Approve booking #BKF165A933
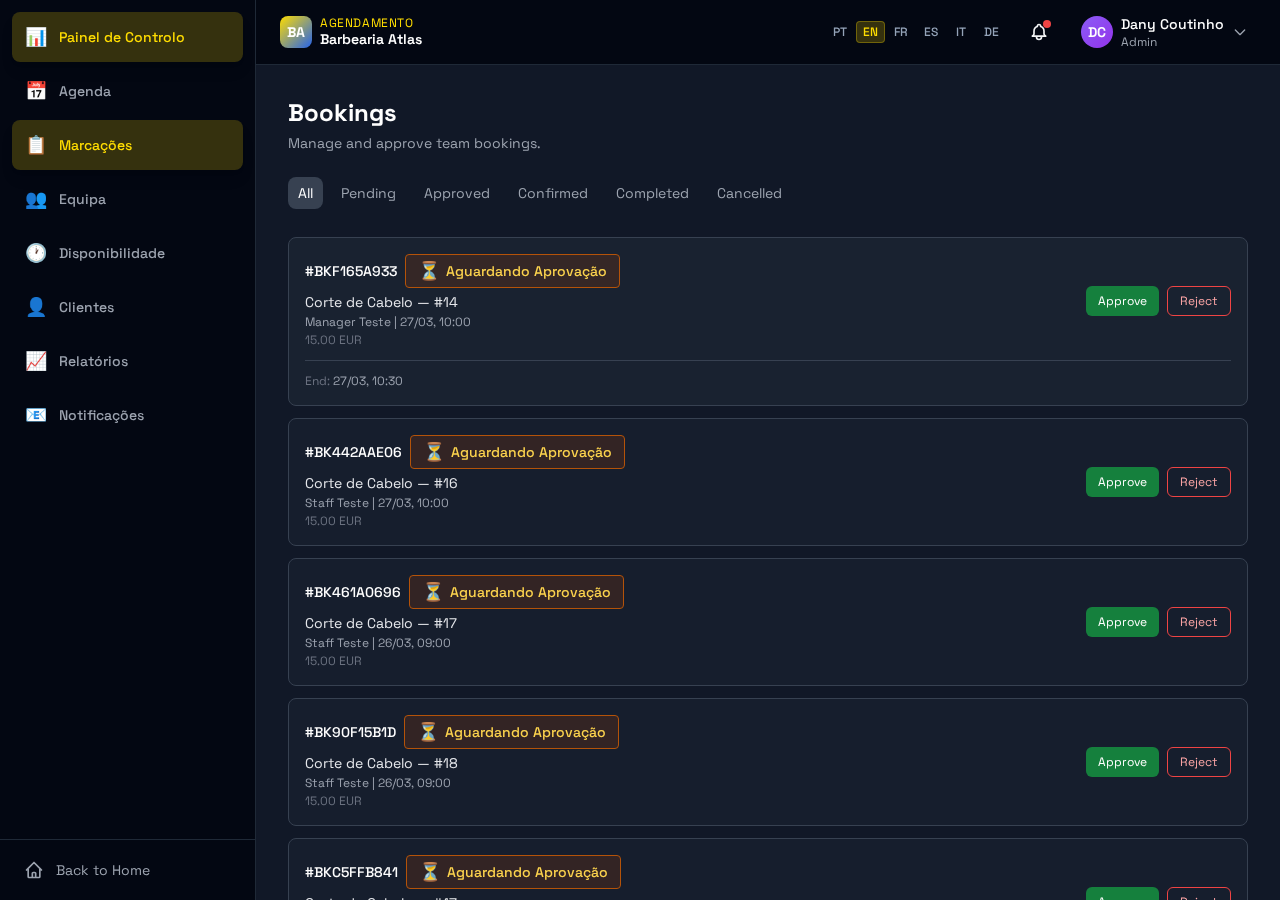The image size is (1280, 900). [1122, 301]
